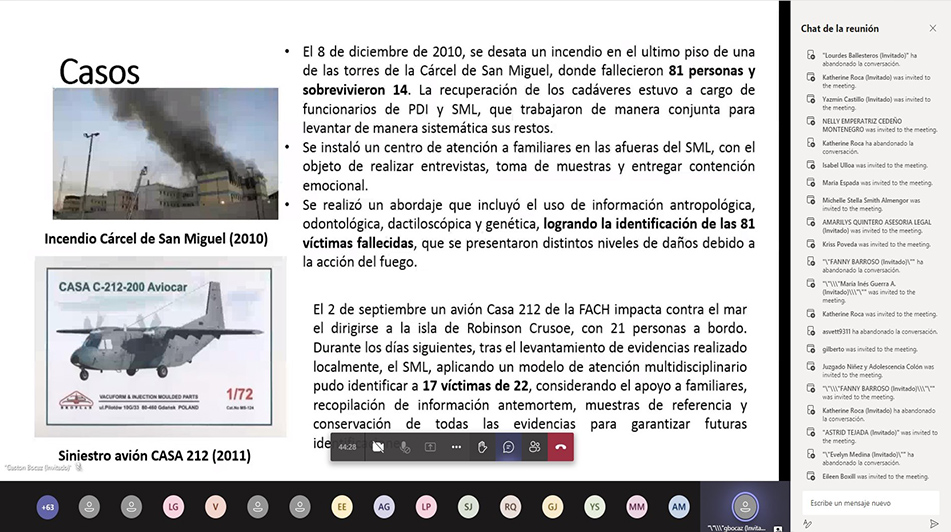Image resolution: width=951 pixels, height=532 pixels.
Task: Select participant avatar GJ
Action: coord(553,507)
